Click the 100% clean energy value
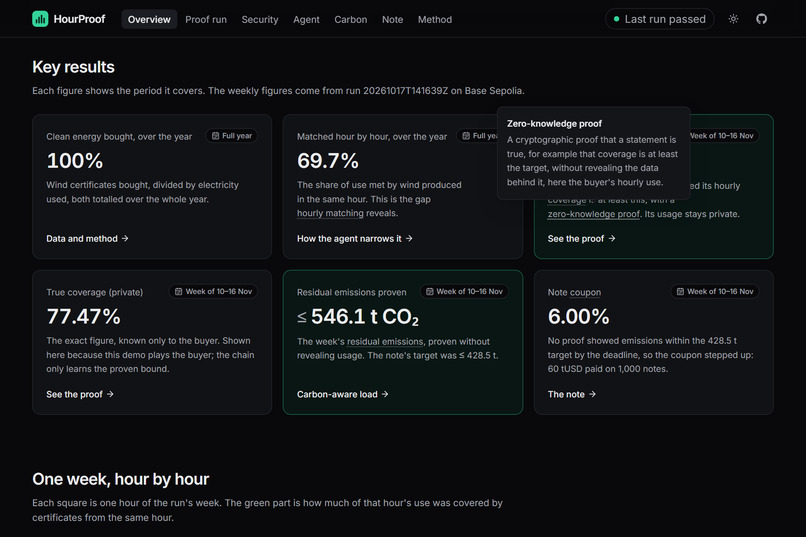Screen dimensions: 806x537 click(75, 161)
